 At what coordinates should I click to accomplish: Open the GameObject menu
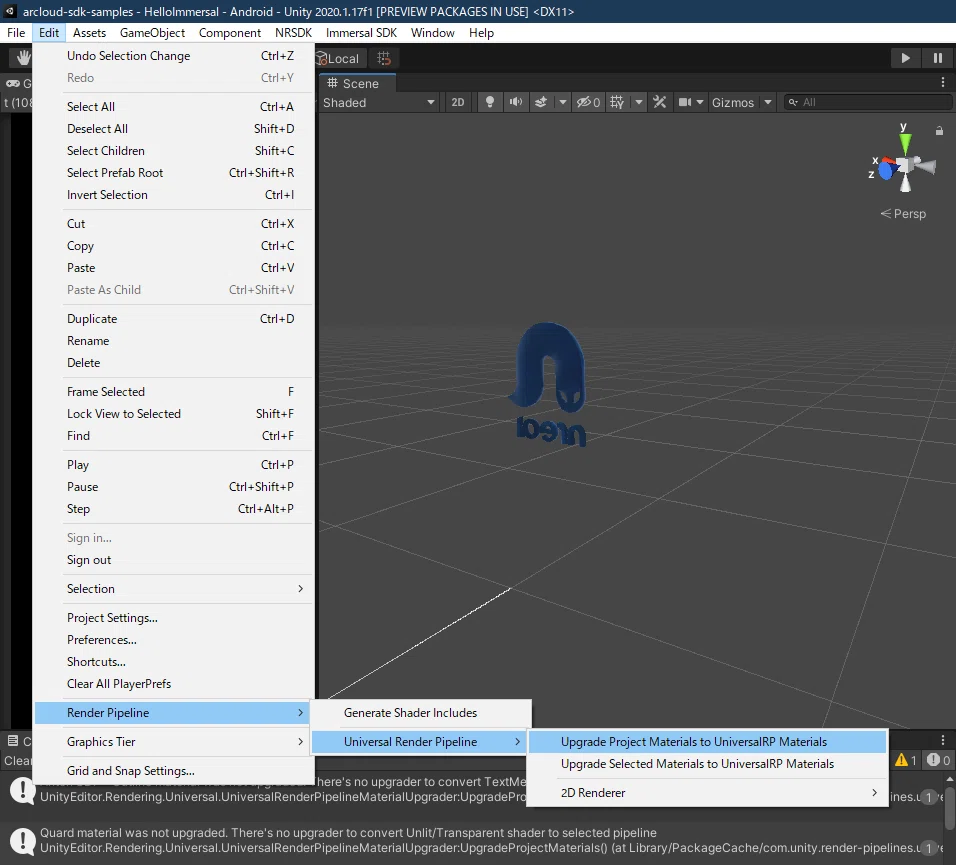pos(152,32)
